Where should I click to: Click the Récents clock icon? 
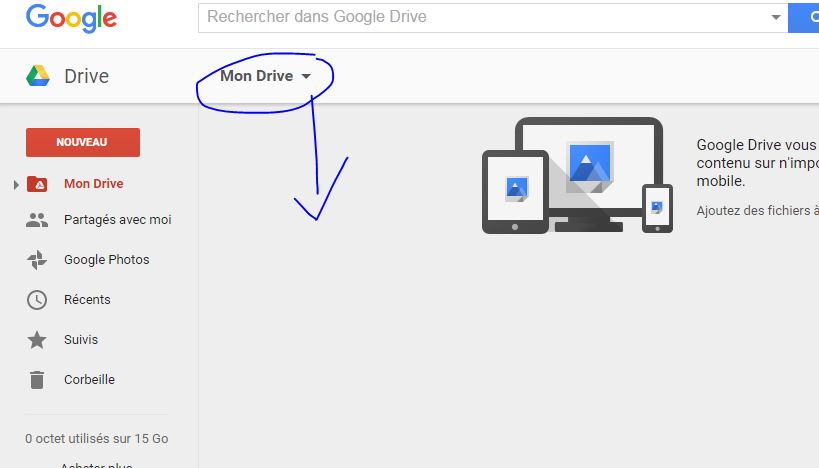point(37,300)
